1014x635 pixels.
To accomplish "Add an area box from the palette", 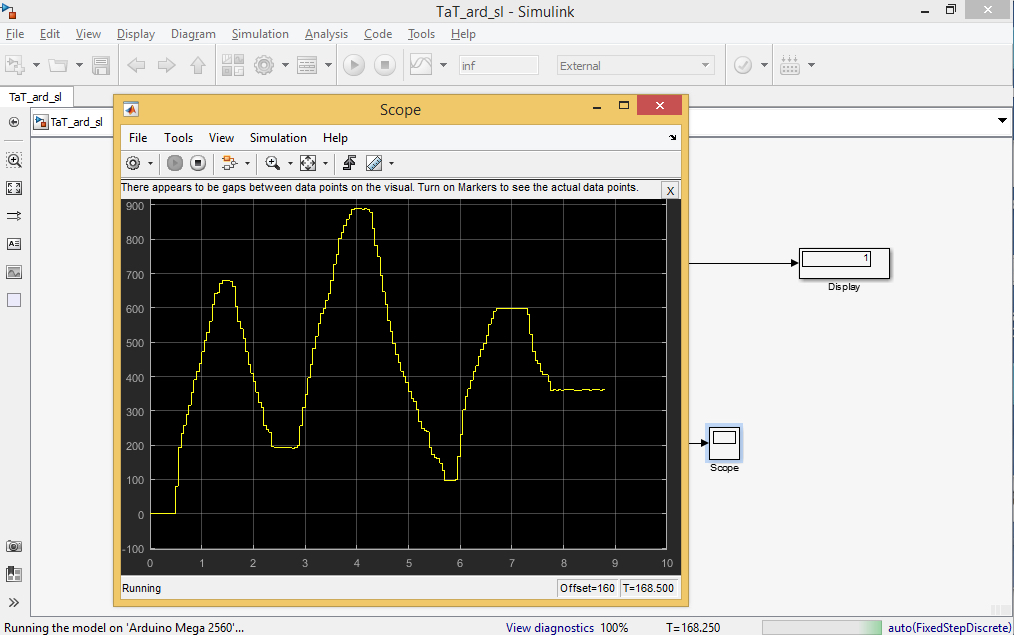I will click(x=14, y=300).
